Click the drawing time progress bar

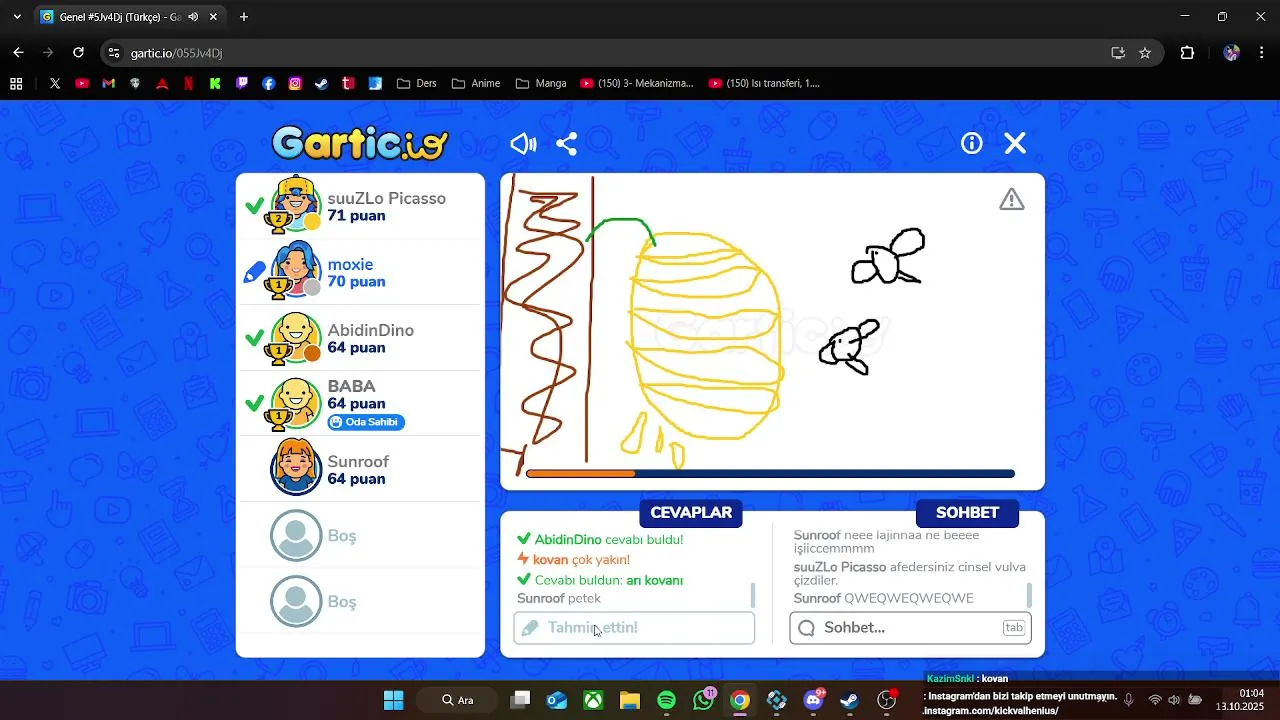(770, 474)
